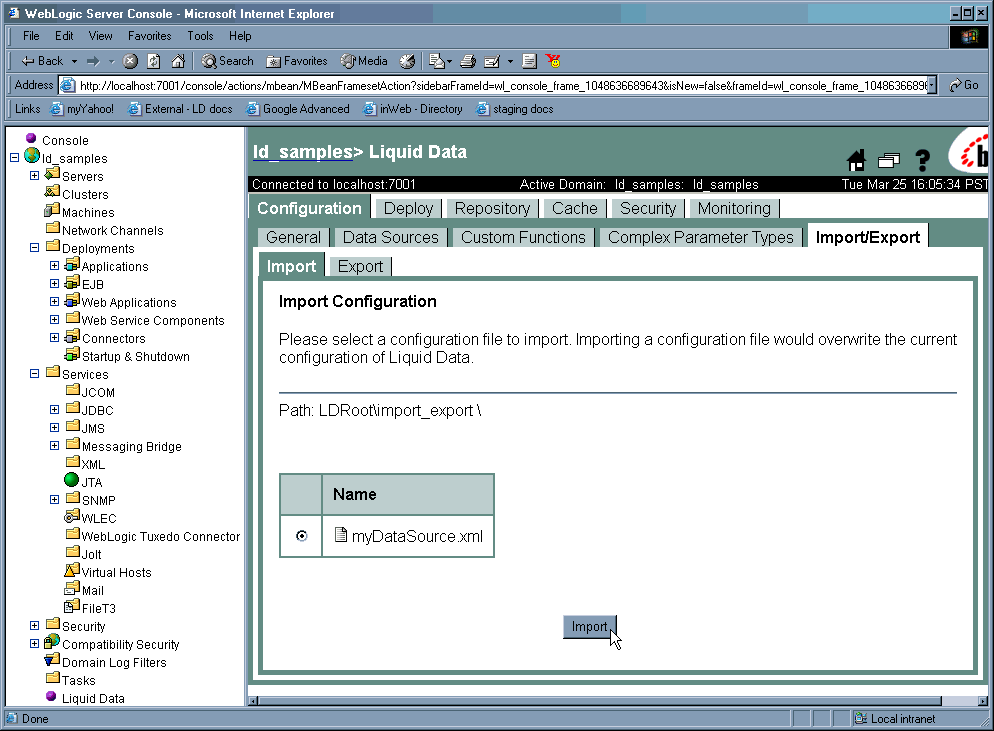Click the Refresh page icon

tap(154, 61)
